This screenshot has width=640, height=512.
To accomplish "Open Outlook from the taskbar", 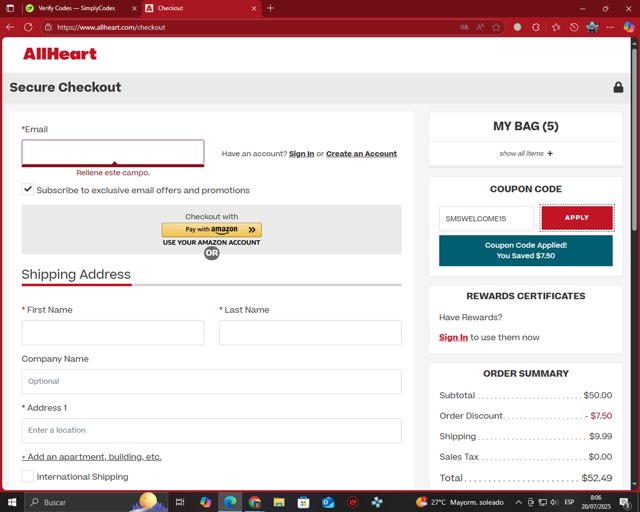I will tap(328, 502).
